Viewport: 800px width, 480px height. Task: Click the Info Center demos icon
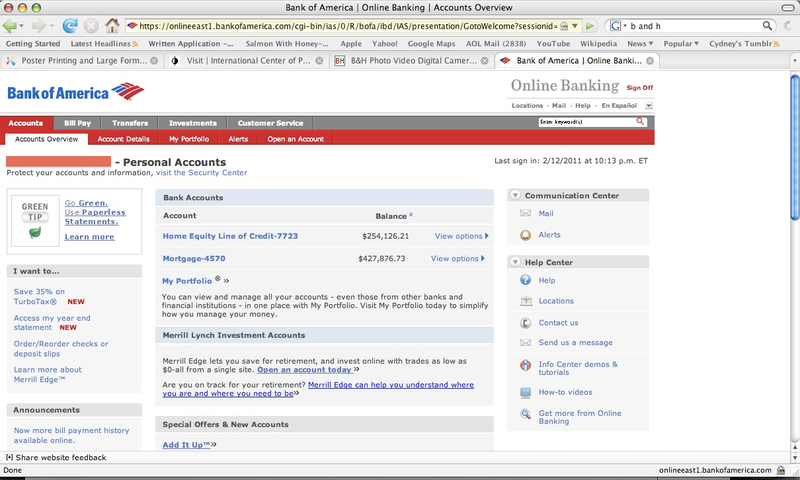526,365
